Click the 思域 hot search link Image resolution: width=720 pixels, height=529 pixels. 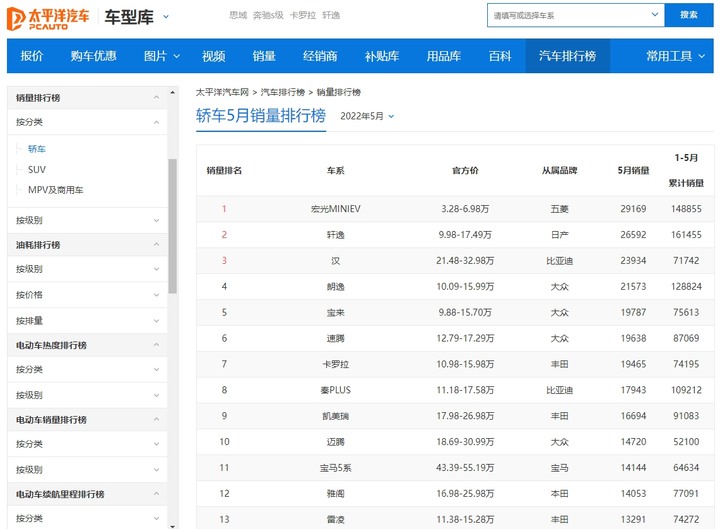click(x=238, y=15)
